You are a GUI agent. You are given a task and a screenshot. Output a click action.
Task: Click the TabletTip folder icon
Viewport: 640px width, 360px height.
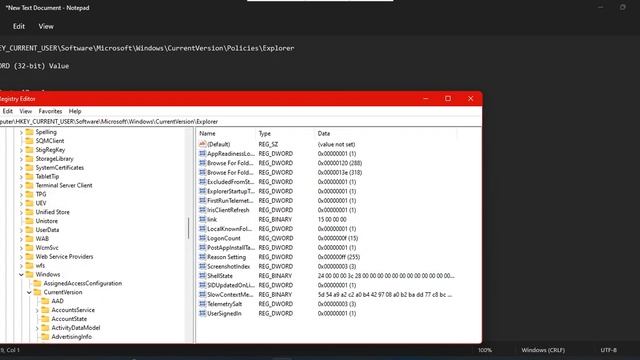[29, 176]
